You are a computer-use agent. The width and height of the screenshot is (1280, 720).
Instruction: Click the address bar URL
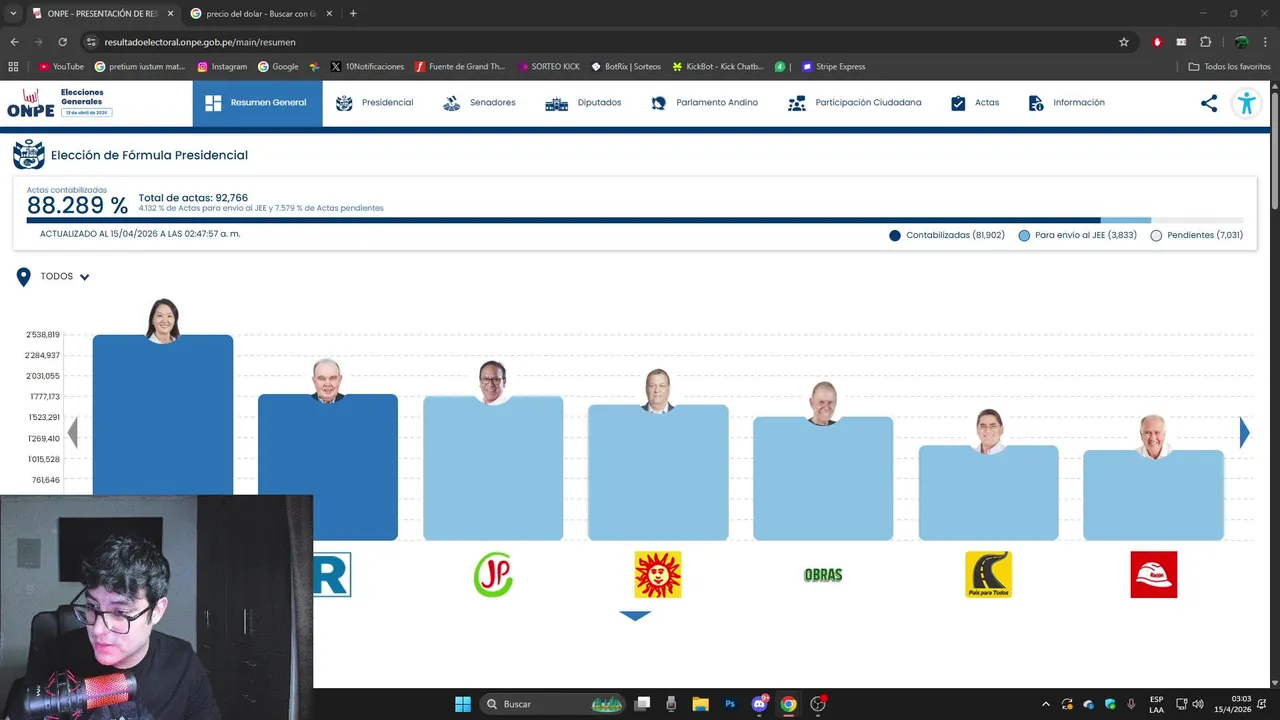200,42
